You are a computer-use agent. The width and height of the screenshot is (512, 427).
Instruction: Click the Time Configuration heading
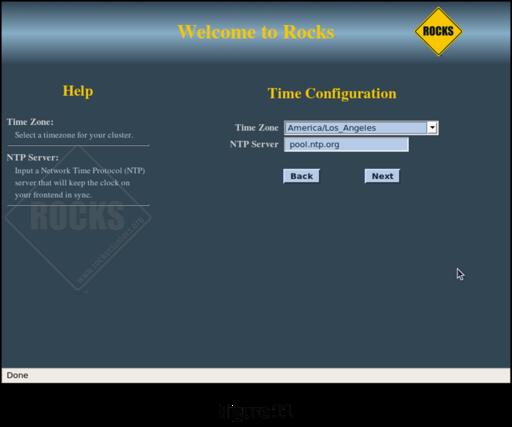point(332,94)
